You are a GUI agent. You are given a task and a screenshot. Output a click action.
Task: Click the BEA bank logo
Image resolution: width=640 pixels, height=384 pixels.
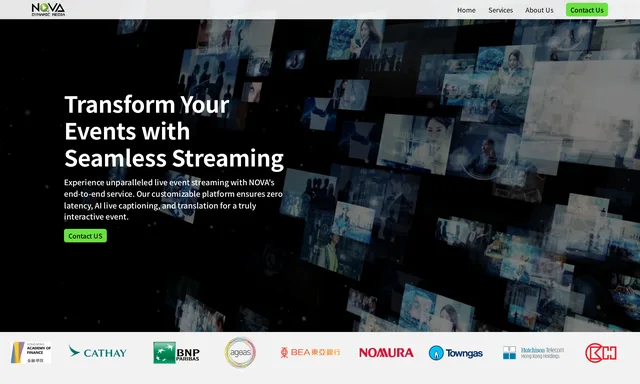(310, 352)
